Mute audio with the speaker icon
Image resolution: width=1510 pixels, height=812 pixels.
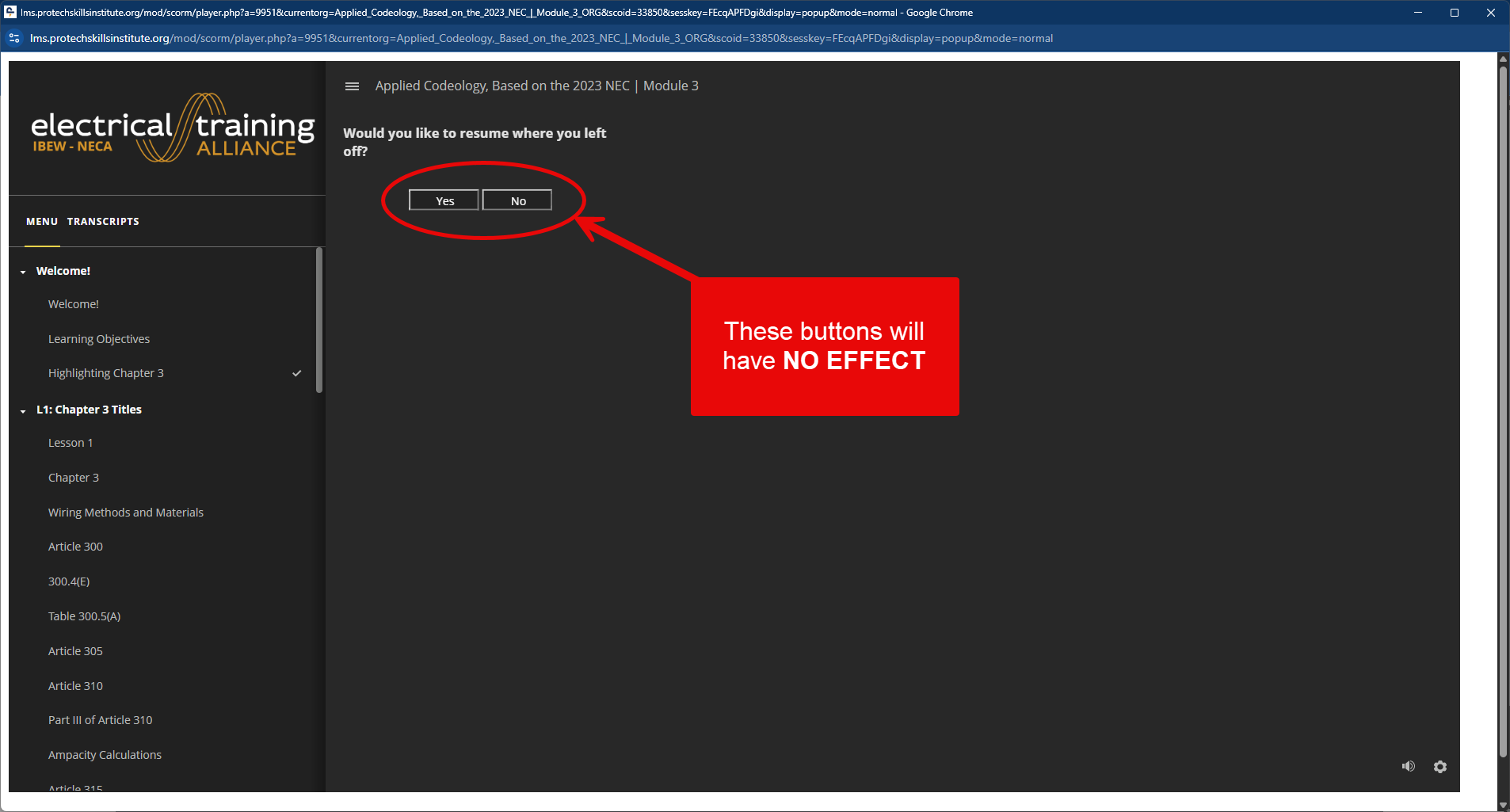click(1408, 766)
